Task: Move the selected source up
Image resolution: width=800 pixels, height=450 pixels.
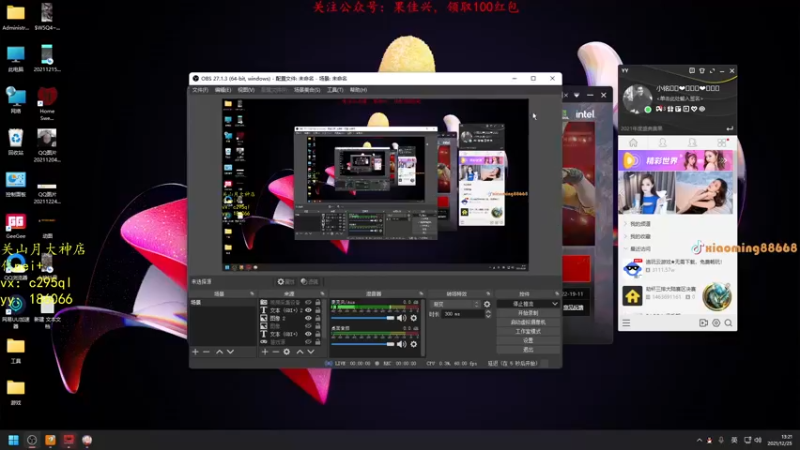Action: click(300, 352)
